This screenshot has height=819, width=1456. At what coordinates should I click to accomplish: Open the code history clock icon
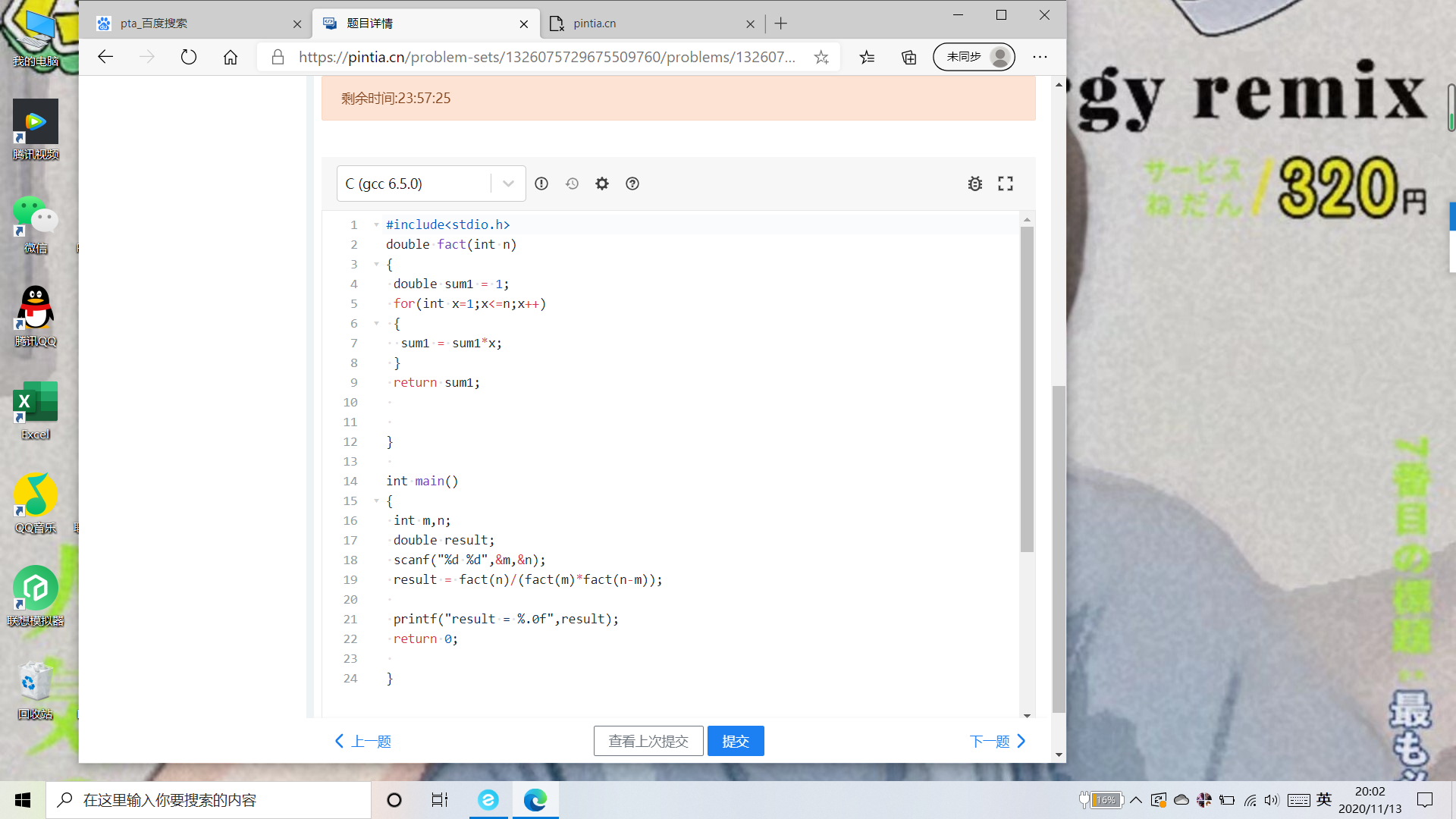(x=572, y=184)
